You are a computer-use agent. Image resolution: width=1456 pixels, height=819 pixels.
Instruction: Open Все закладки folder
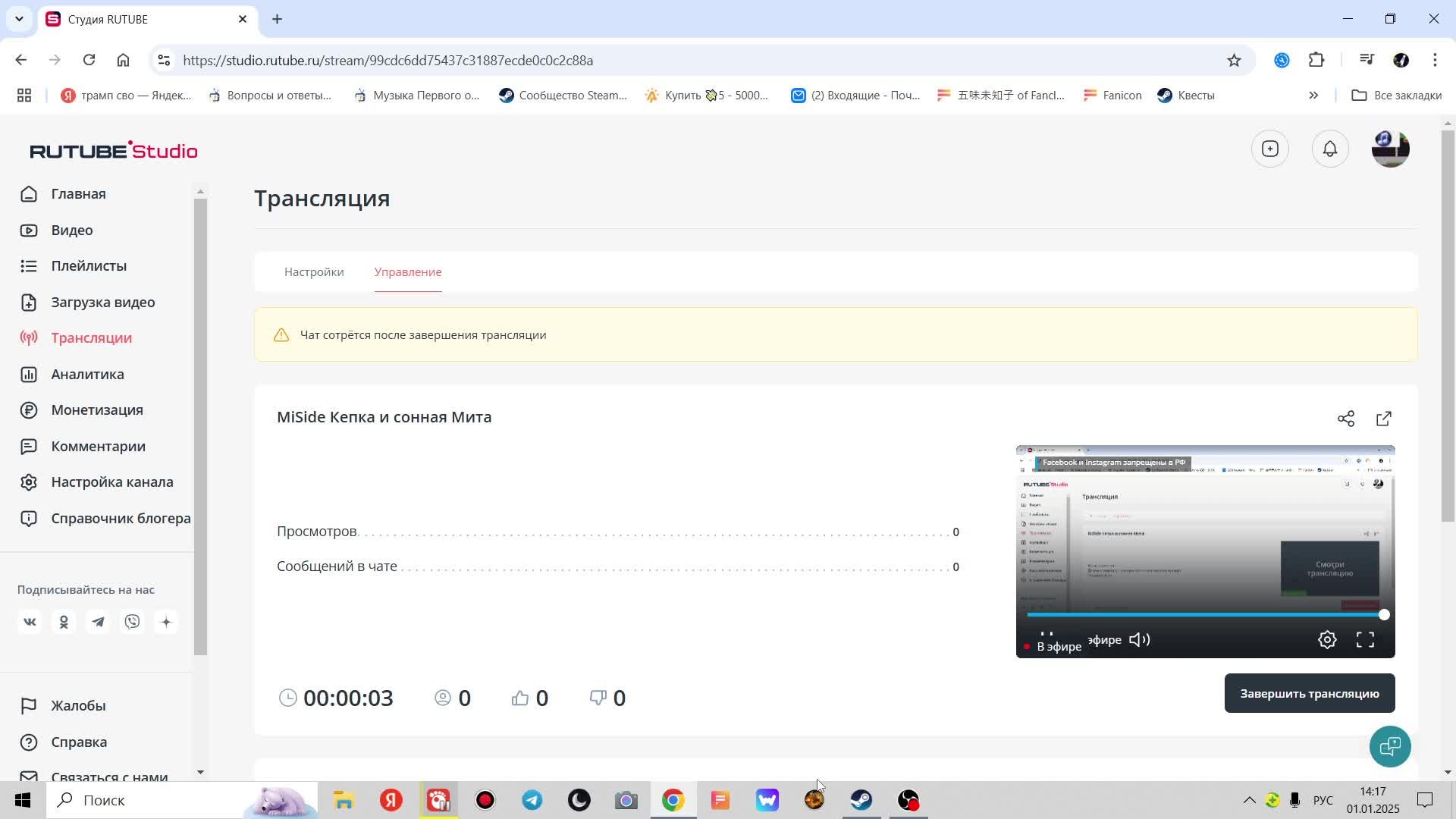click(1396, 96)
